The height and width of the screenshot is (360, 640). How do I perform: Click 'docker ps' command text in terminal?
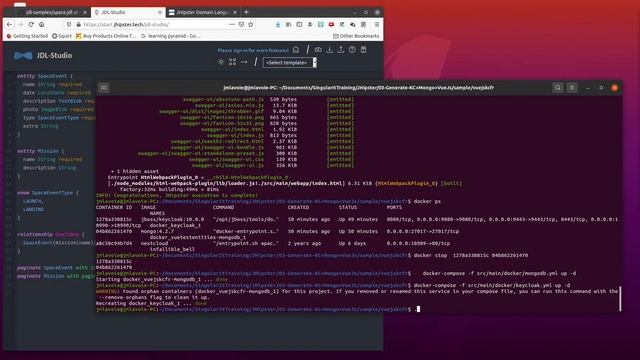[x=427, y=201]
